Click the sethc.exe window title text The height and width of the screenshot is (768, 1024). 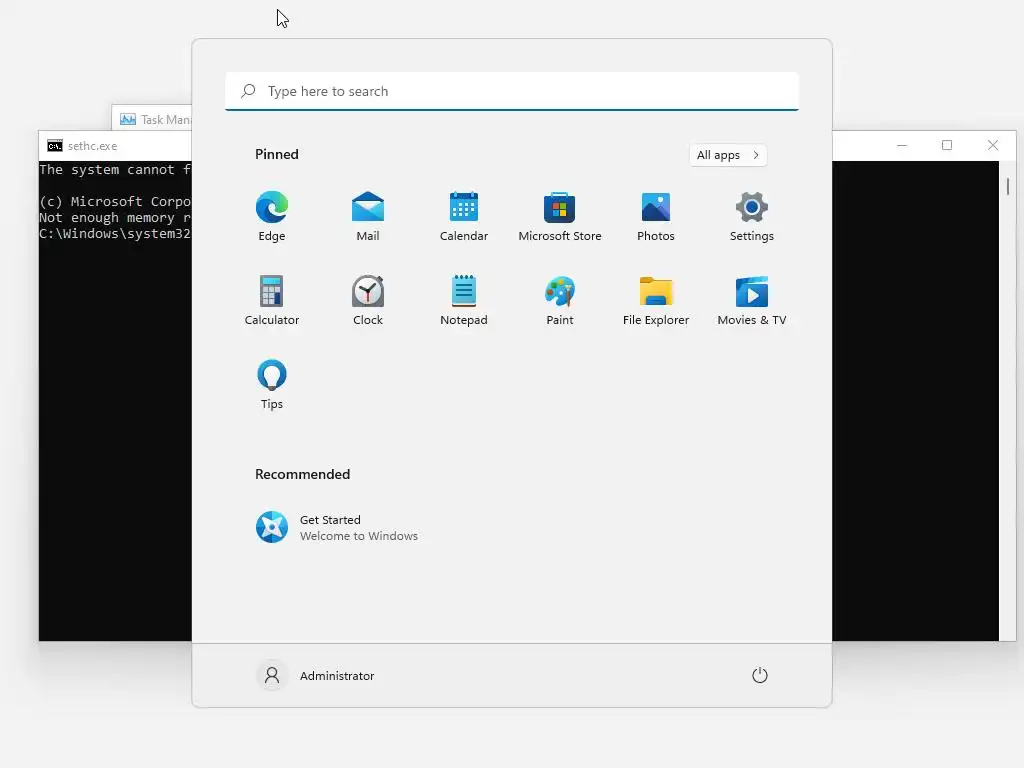(x=93, y=146)
